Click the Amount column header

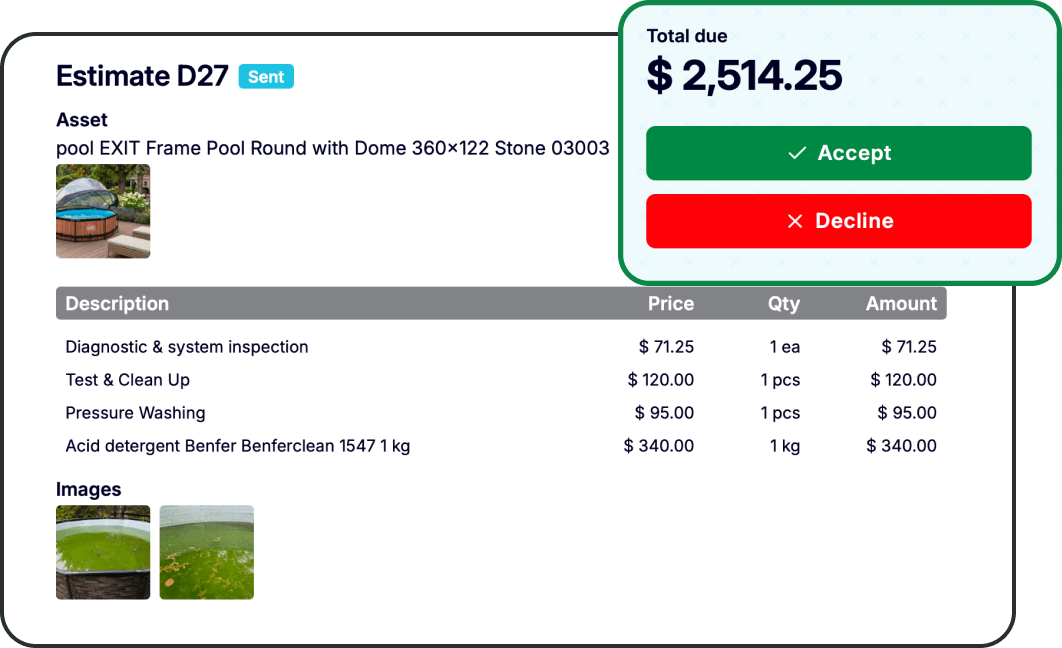coord(901,303)
